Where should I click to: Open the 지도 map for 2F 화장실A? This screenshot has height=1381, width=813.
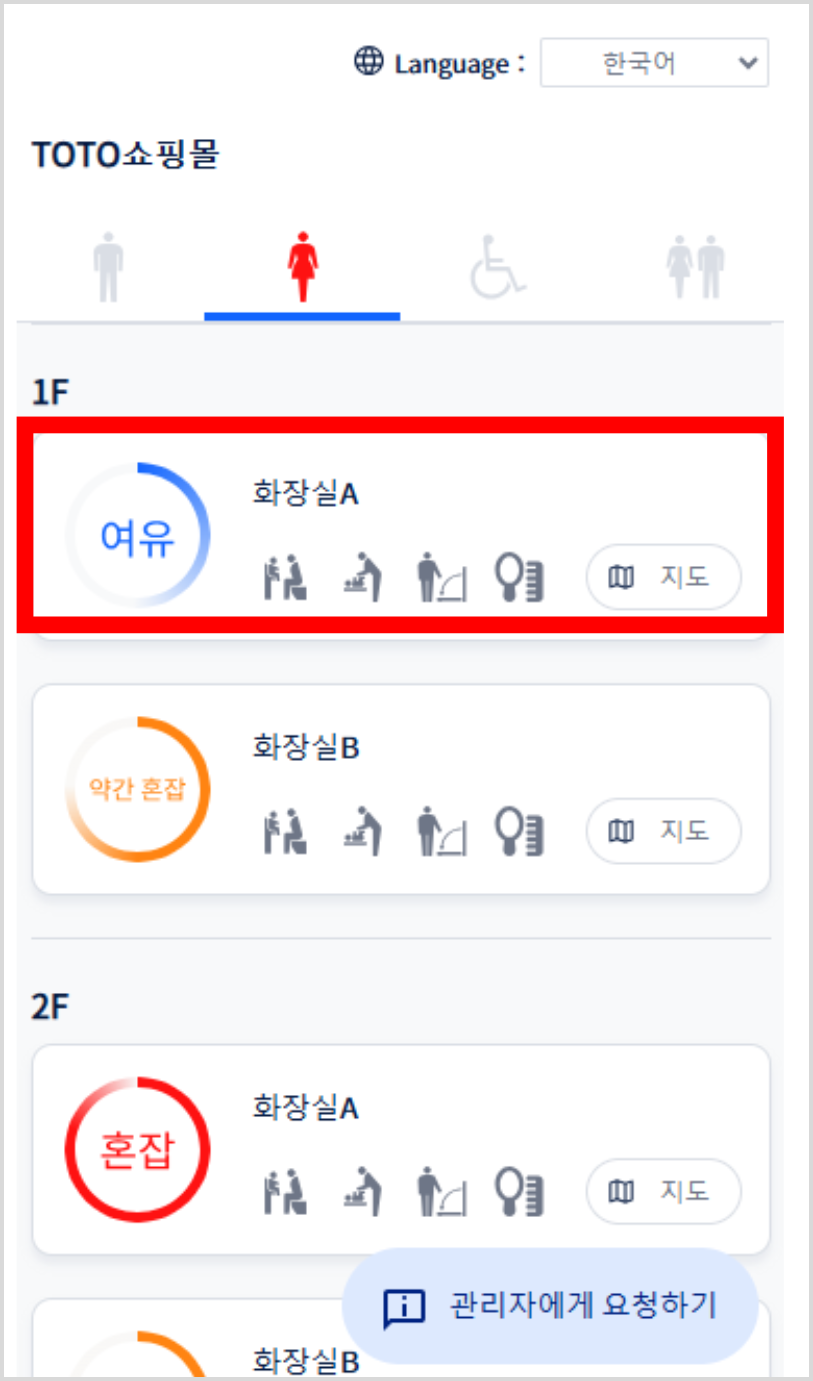[663, 1191]
